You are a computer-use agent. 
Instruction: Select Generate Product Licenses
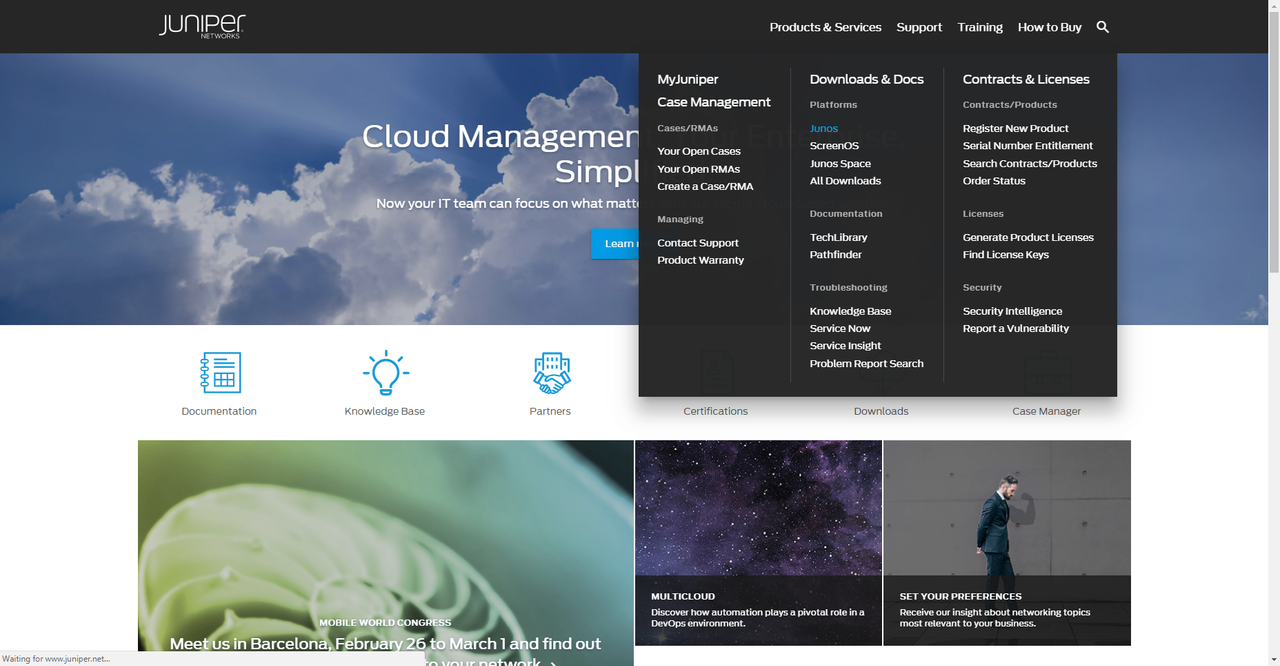coord(1028,237)
